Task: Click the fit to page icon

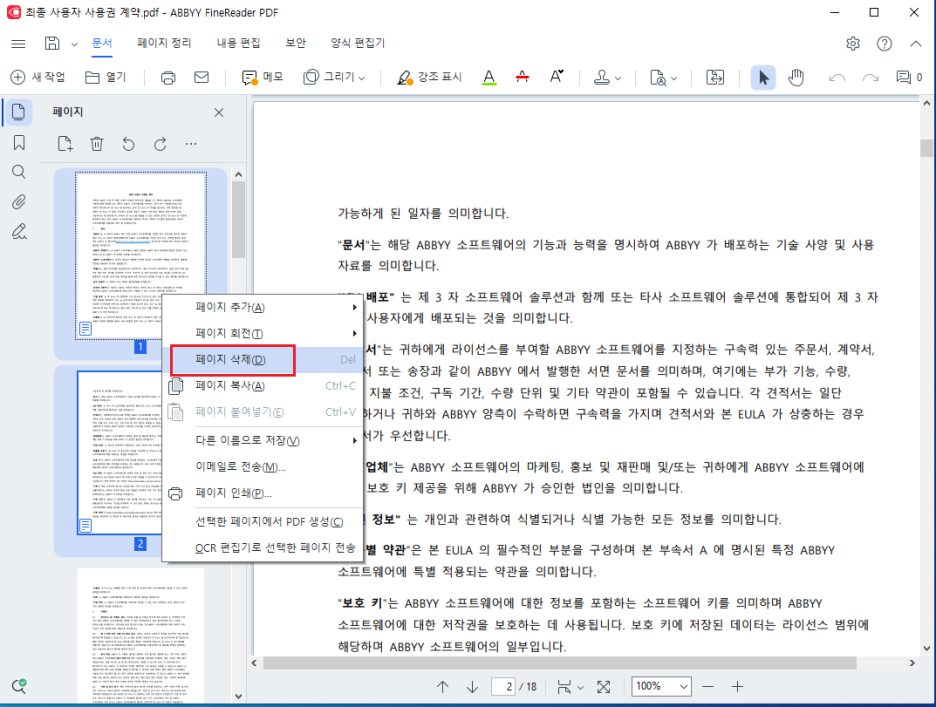Action: (x=604, y=687)
